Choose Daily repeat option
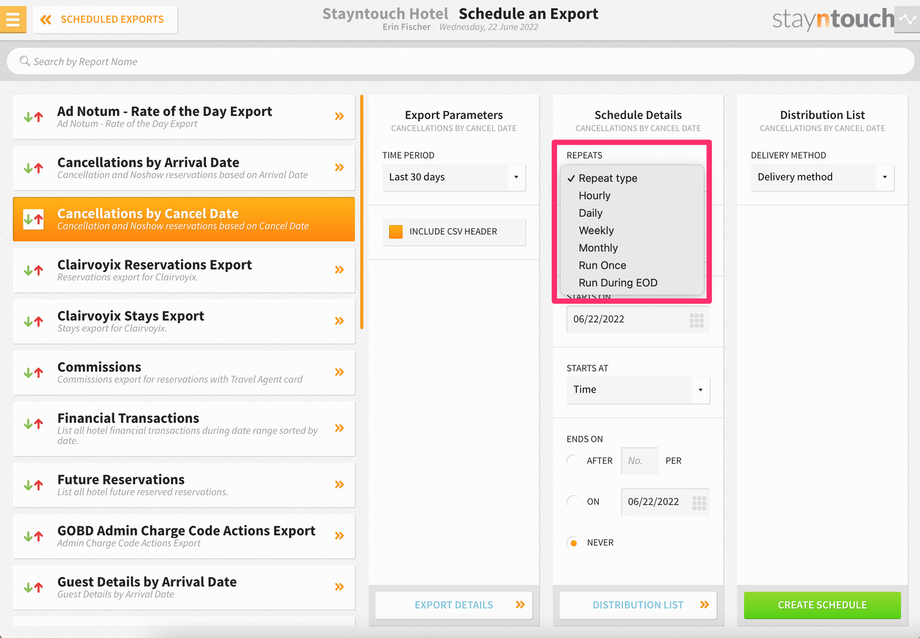The height and width of the screenshot is (638, 920). (x=632, y=213)
